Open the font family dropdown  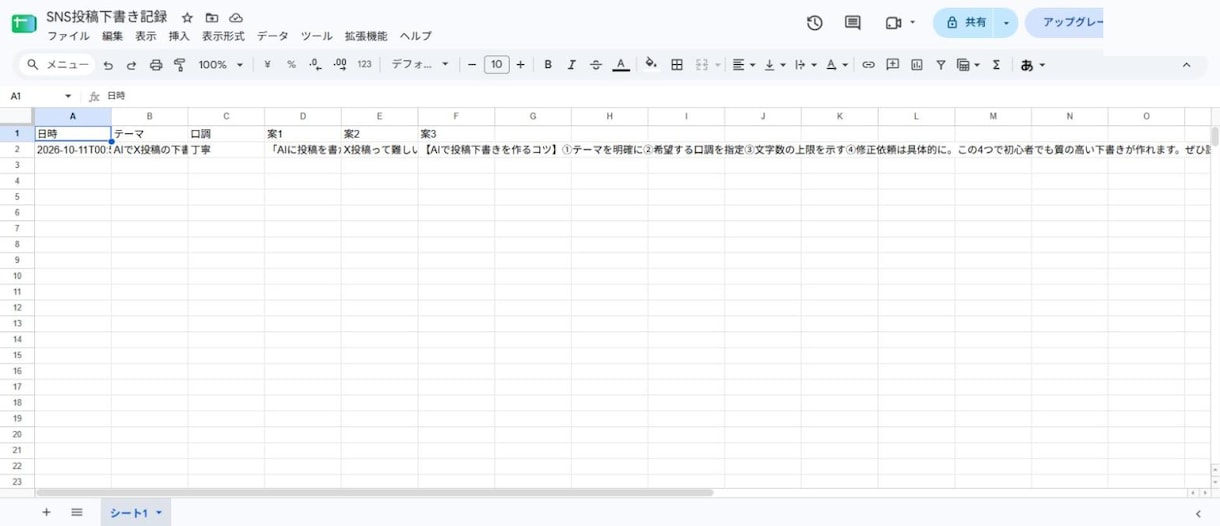pyautogui.click(x=420, y=65)
